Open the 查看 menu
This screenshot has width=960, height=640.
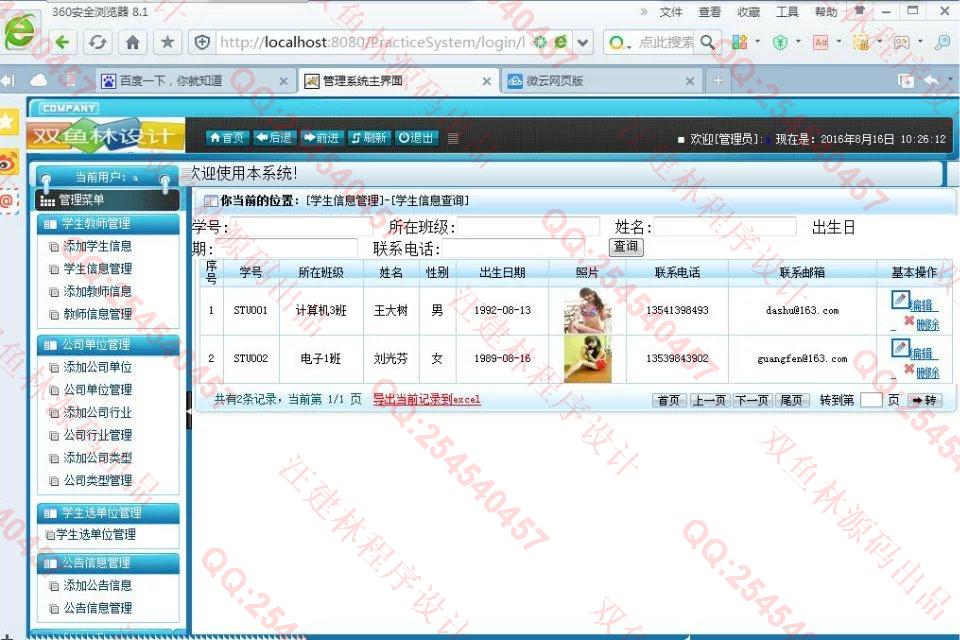pyautogui.click(x=710, y=12)
